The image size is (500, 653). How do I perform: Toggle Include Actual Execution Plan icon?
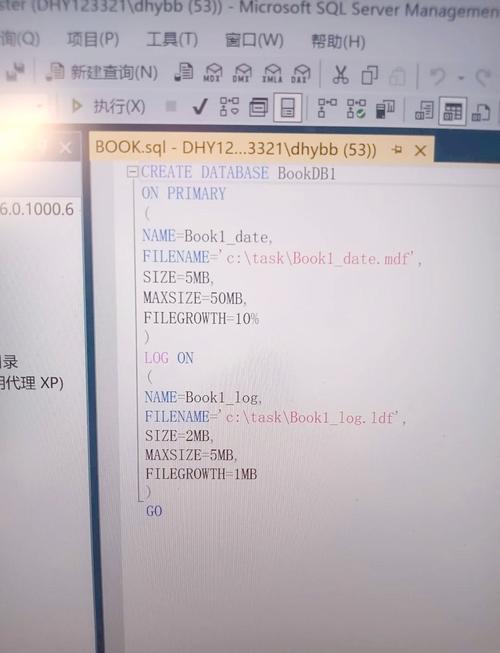[327, 108]
